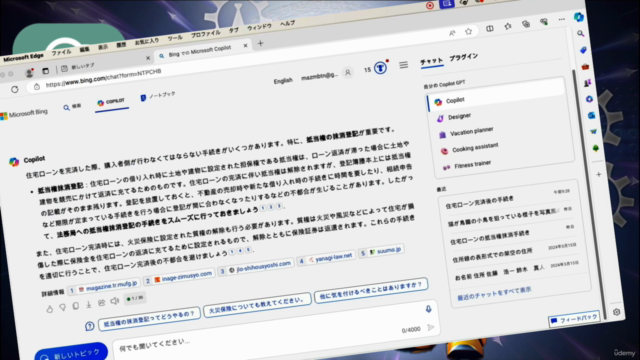Open sidebar settings gear at bottom

pos(616,312)
